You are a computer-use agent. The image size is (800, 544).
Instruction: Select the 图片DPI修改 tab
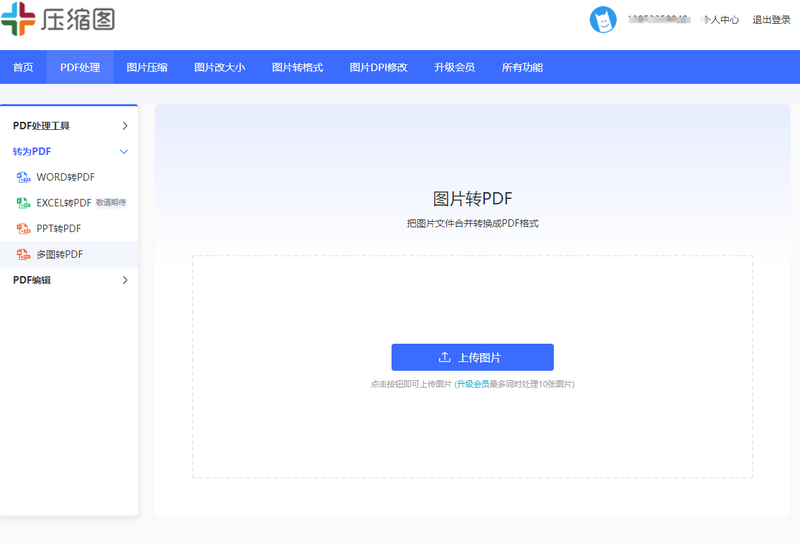378,68
